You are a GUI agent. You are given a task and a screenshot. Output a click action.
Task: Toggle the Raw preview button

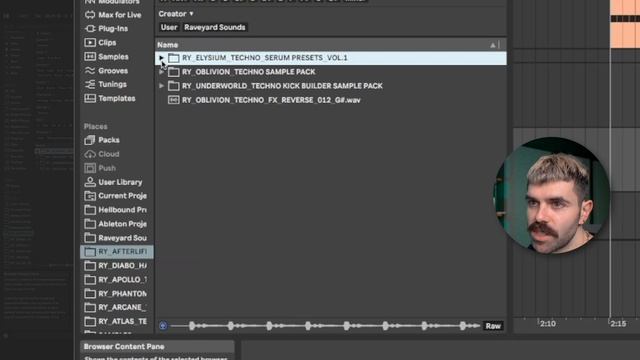tap(493, 326)
